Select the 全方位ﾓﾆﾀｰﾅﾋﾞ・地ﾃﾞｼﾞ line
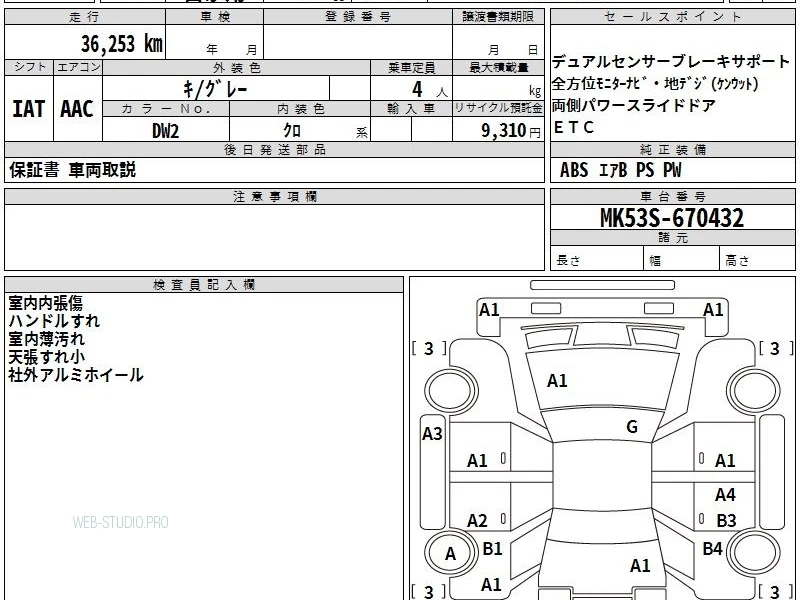Viewport: 800px width, 600px height. [x=655, y=84]
